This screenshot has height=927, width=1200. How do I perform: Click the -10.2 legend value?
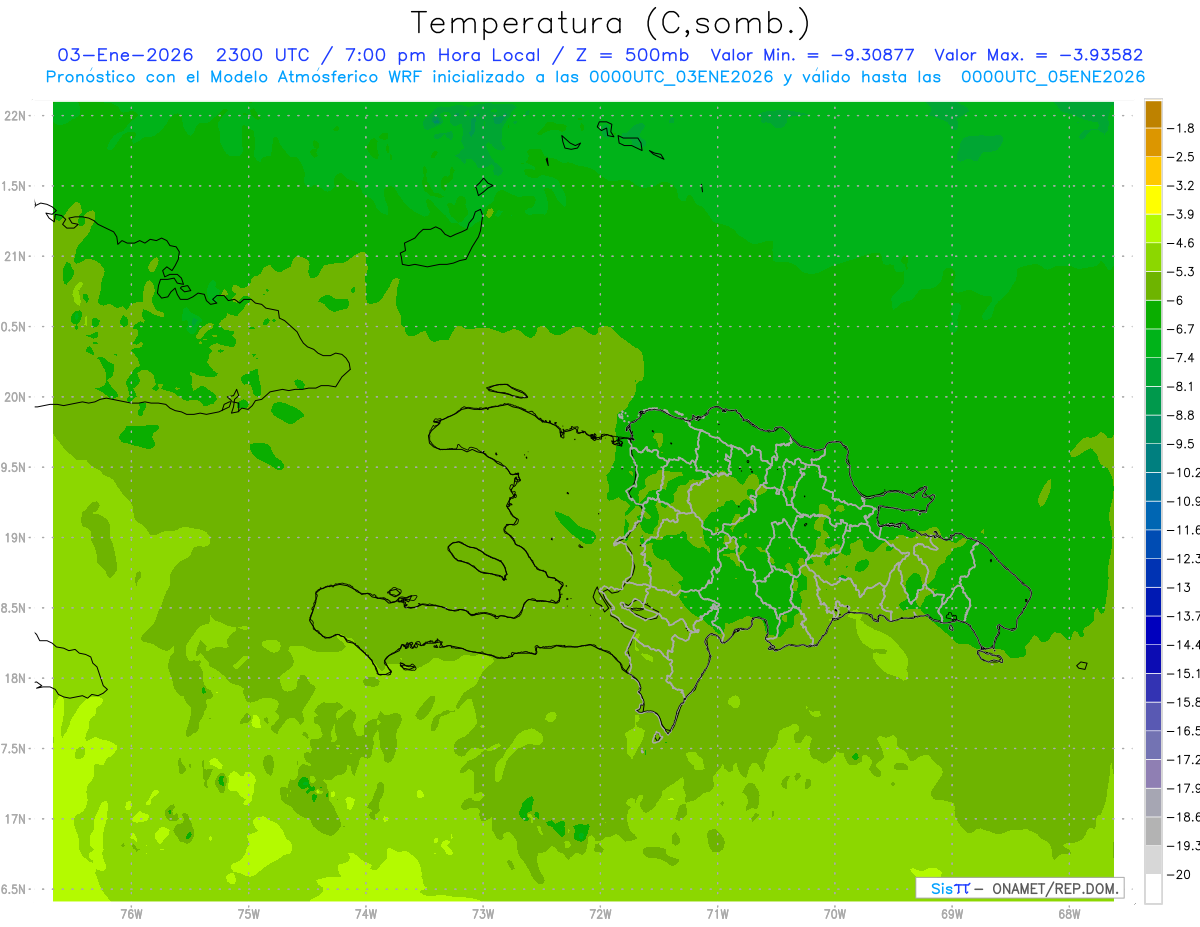1183,473
